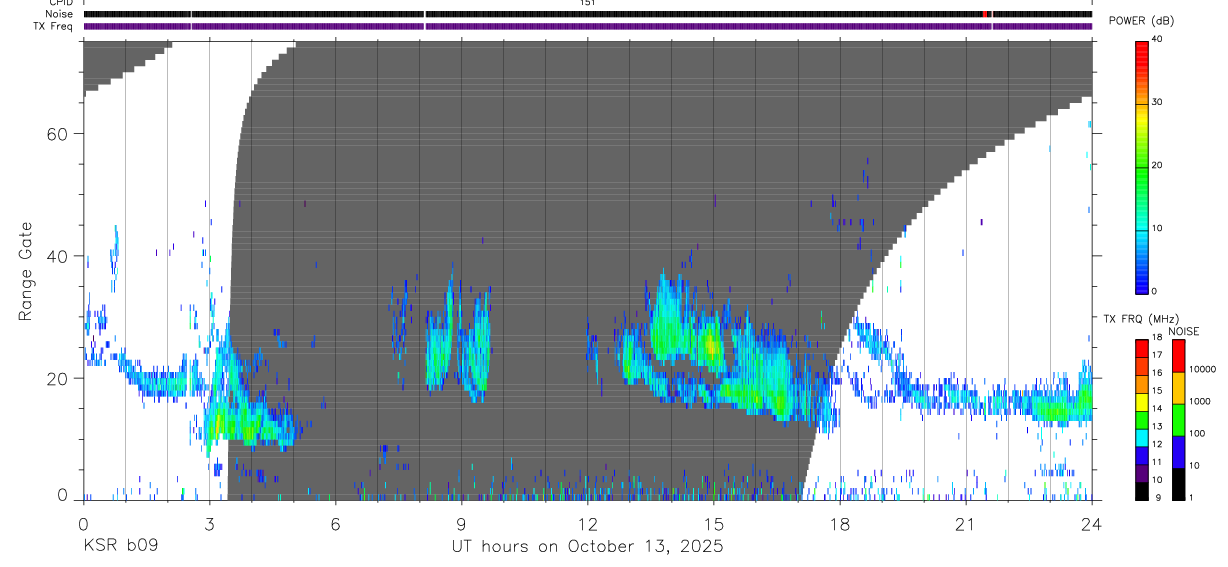Screen dimensions: 1228x567
Task: Click the '15' hour tick on the x-axis
Action: (714, 524)
